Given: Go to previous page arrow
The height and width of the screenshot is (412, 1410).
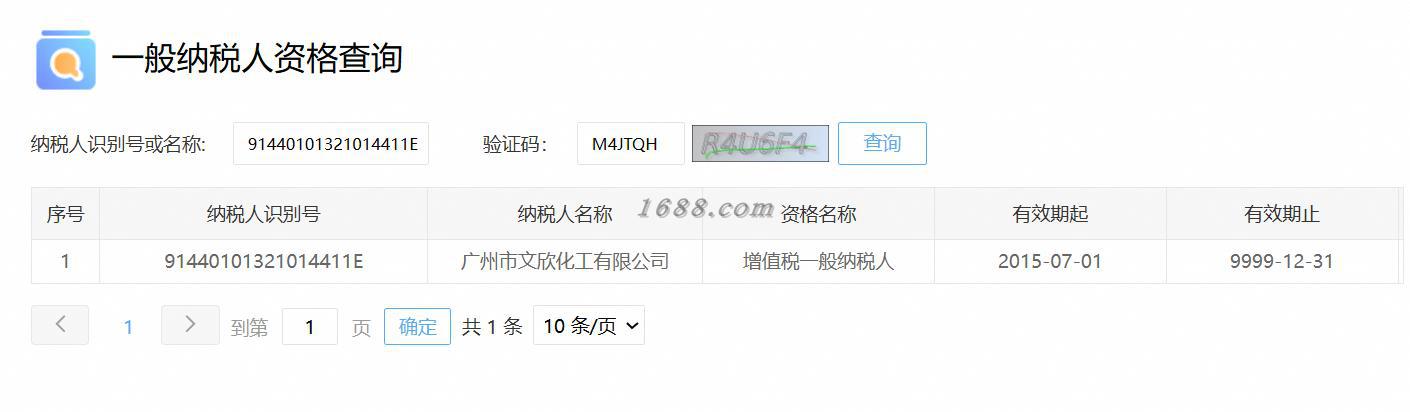Looking at the screenshot, I should click(x=60, y=325).
